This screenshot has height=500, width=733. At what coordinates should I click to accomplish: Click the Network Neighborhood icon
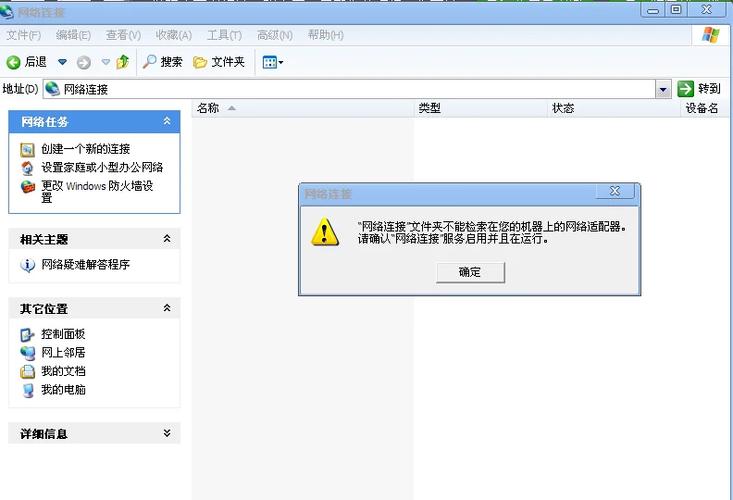[28, 353]
